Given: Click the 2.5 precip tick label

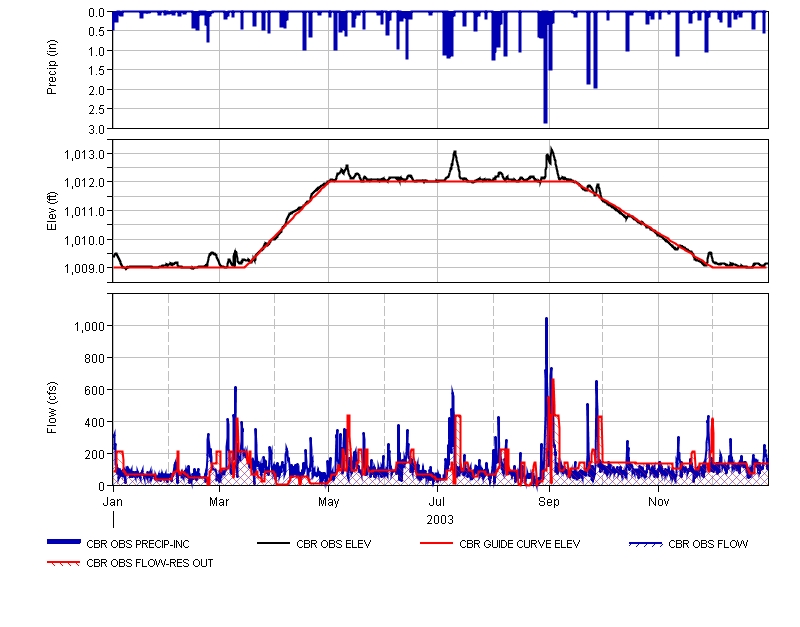Looking at the screenshot, I should [96, 110].
